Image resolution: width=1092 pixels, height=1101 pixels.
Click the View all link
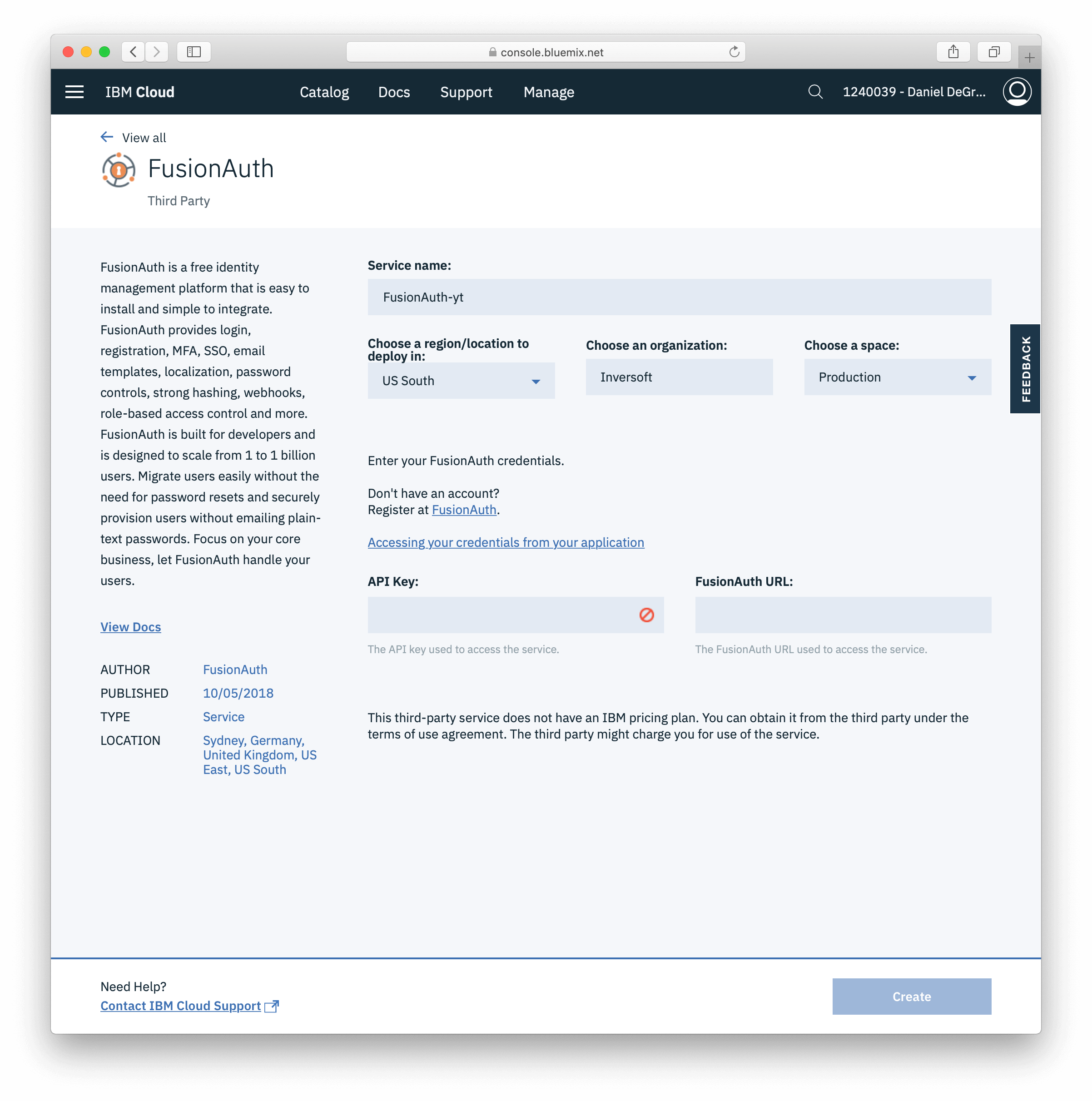(144, 137)
